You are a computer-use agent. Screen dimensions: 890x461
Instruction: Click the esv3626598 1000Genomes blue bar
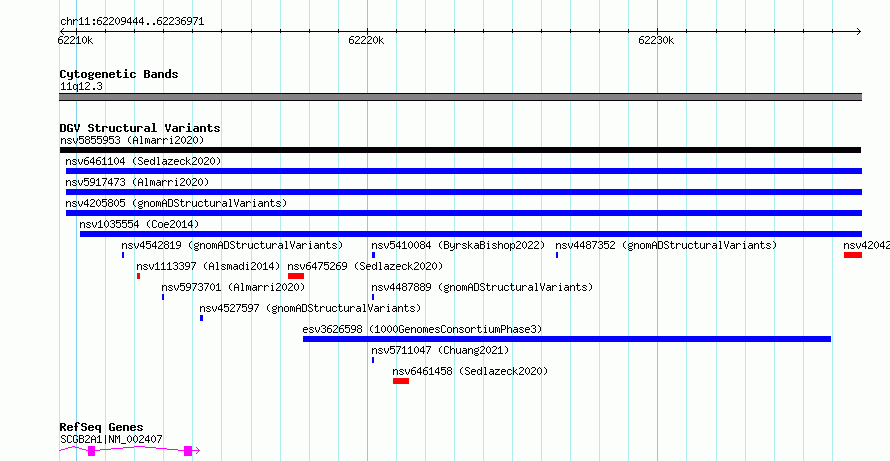(567, 339)
